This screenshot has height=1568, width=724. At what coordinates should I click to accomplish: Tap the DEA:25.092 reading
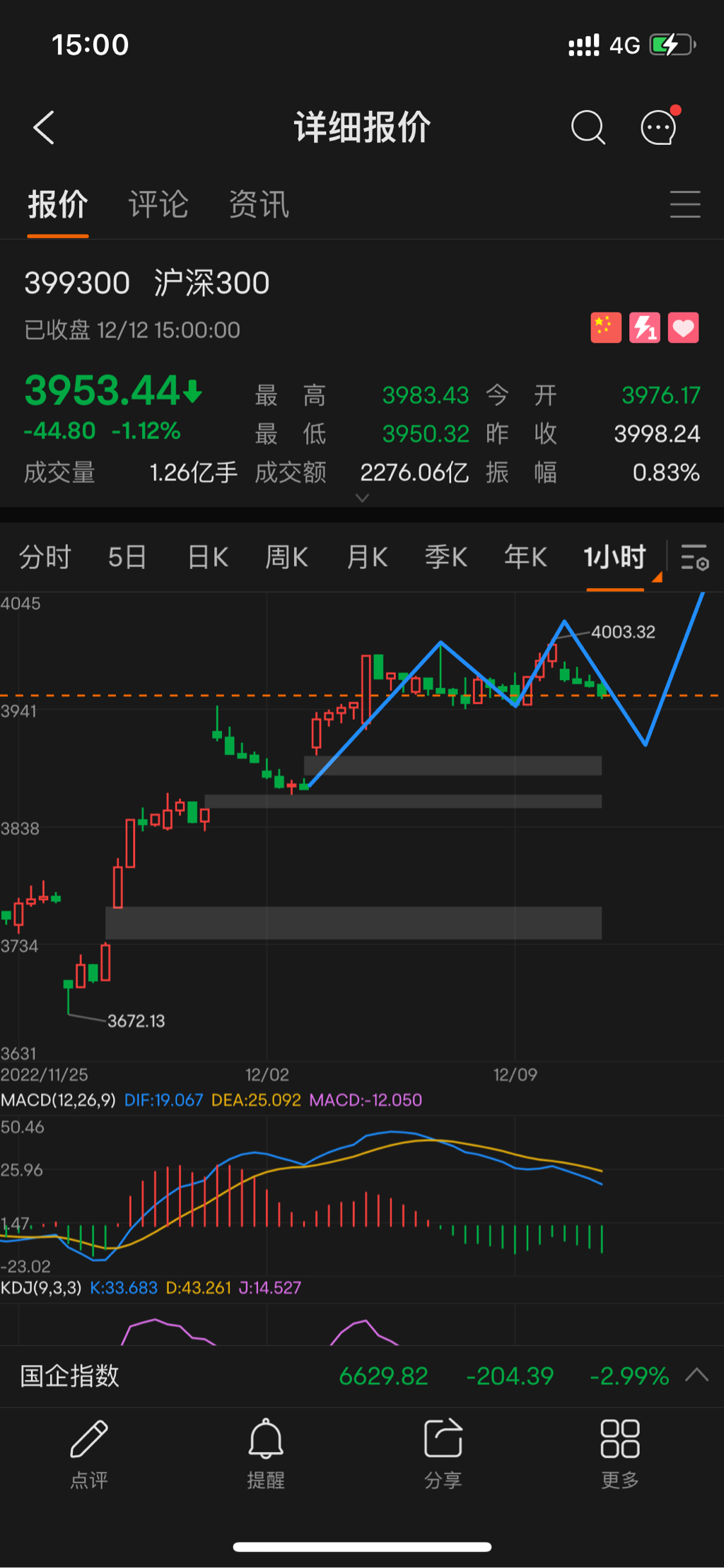[x=256, y=1100]
